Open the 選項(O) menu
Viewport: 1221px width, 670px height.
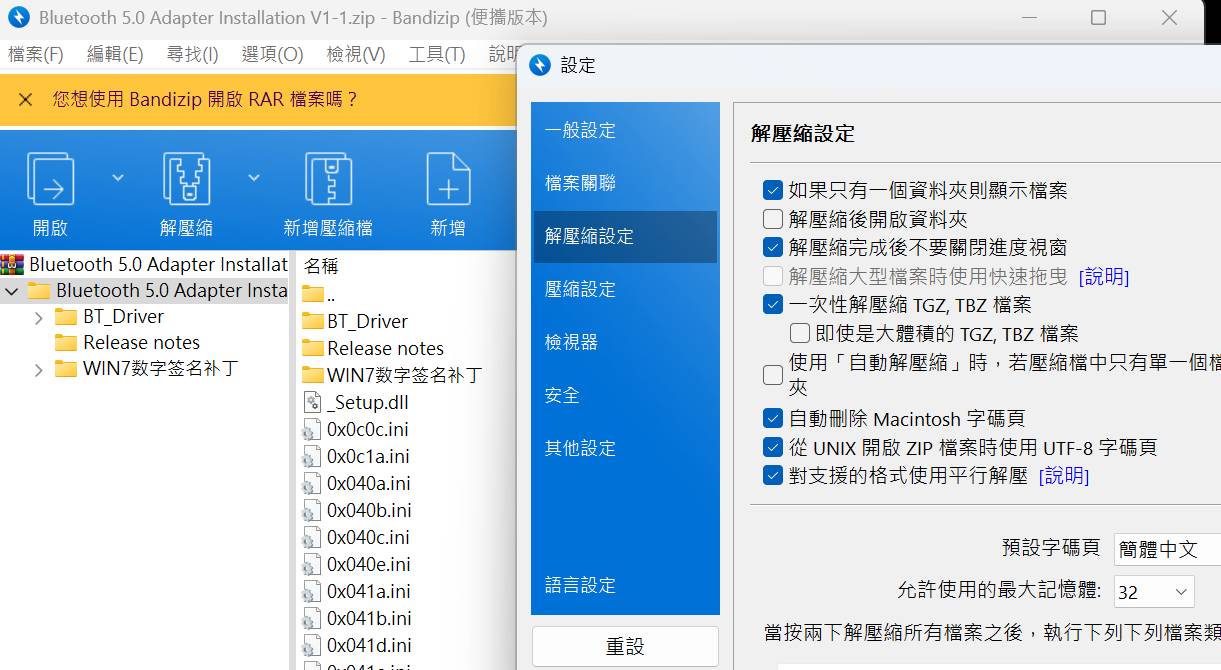(x=272, y=55)
